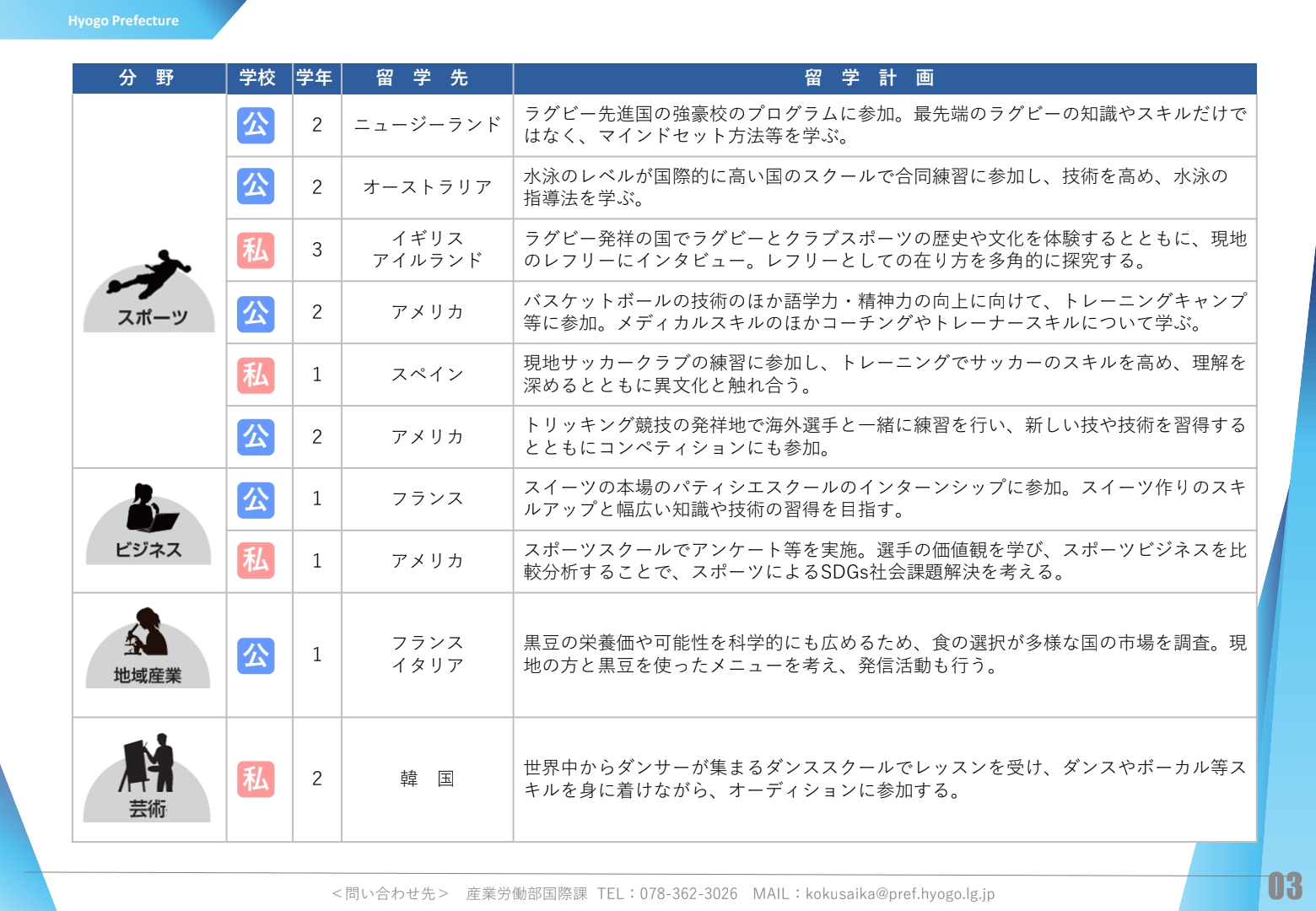Select the ニュージーランド destination cell
The height and width of the screenshot is (911, 1316).
pyautogui.click(x=428, y=125)
